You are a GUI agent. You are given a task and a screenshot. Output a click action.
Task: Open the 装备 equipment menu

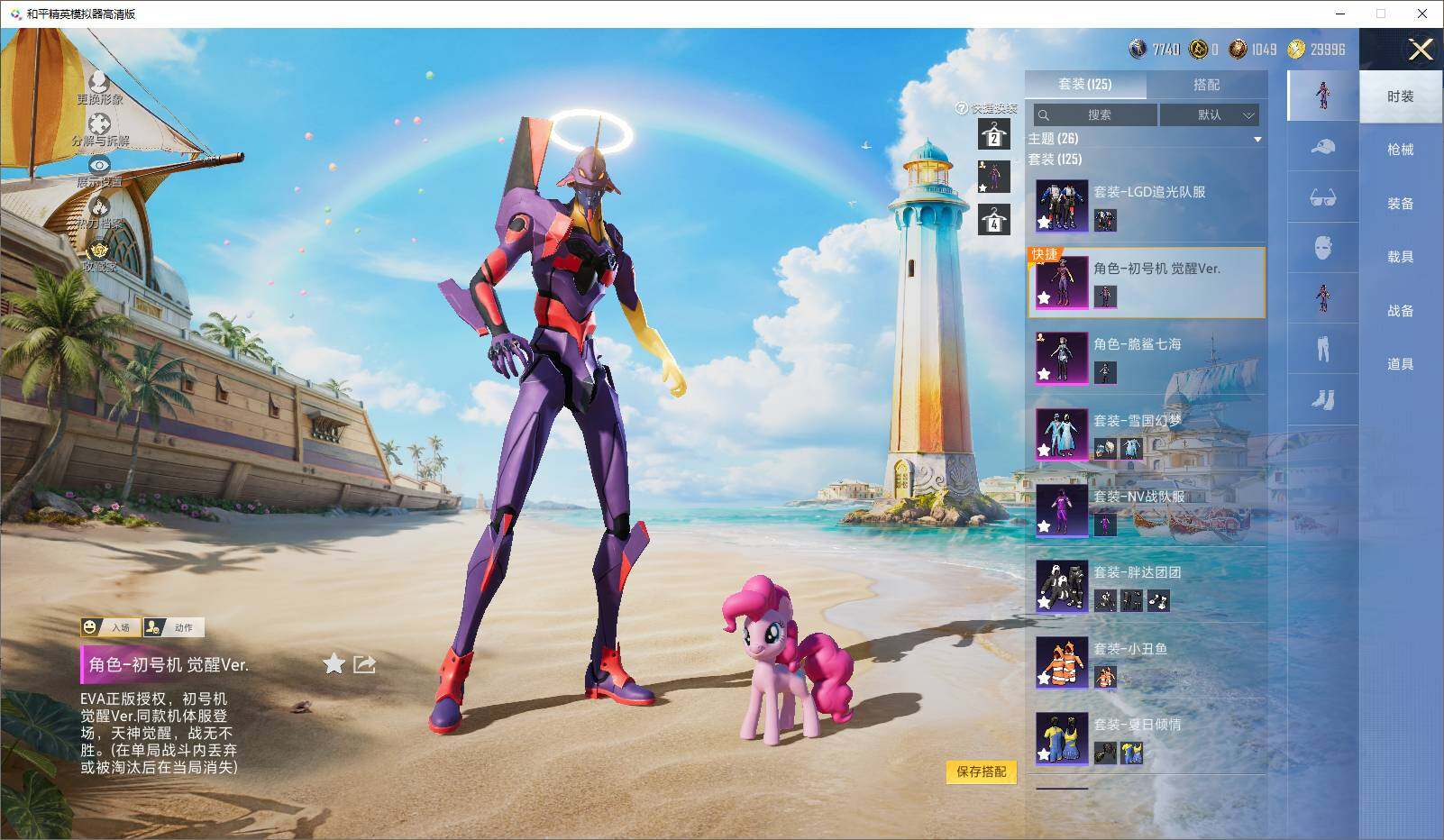pos(1401,204)
